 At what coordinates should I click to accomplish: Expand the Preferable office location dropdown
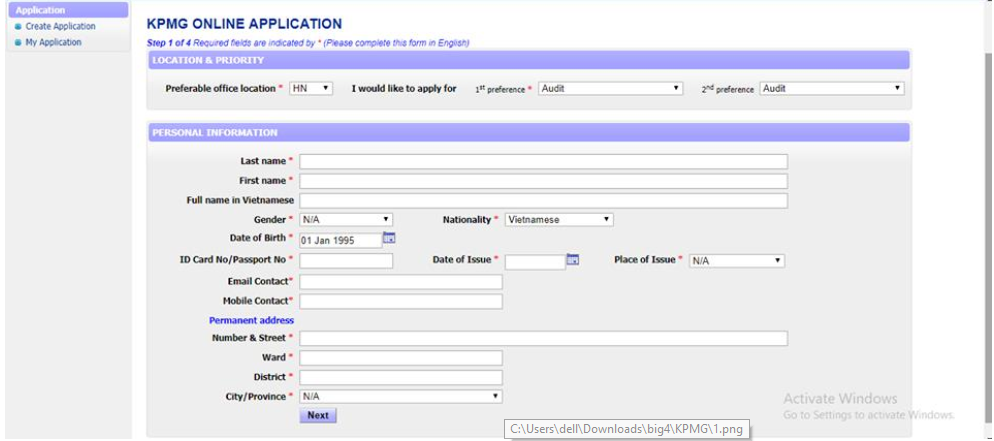pyautogui.click(x=311, y=89)
